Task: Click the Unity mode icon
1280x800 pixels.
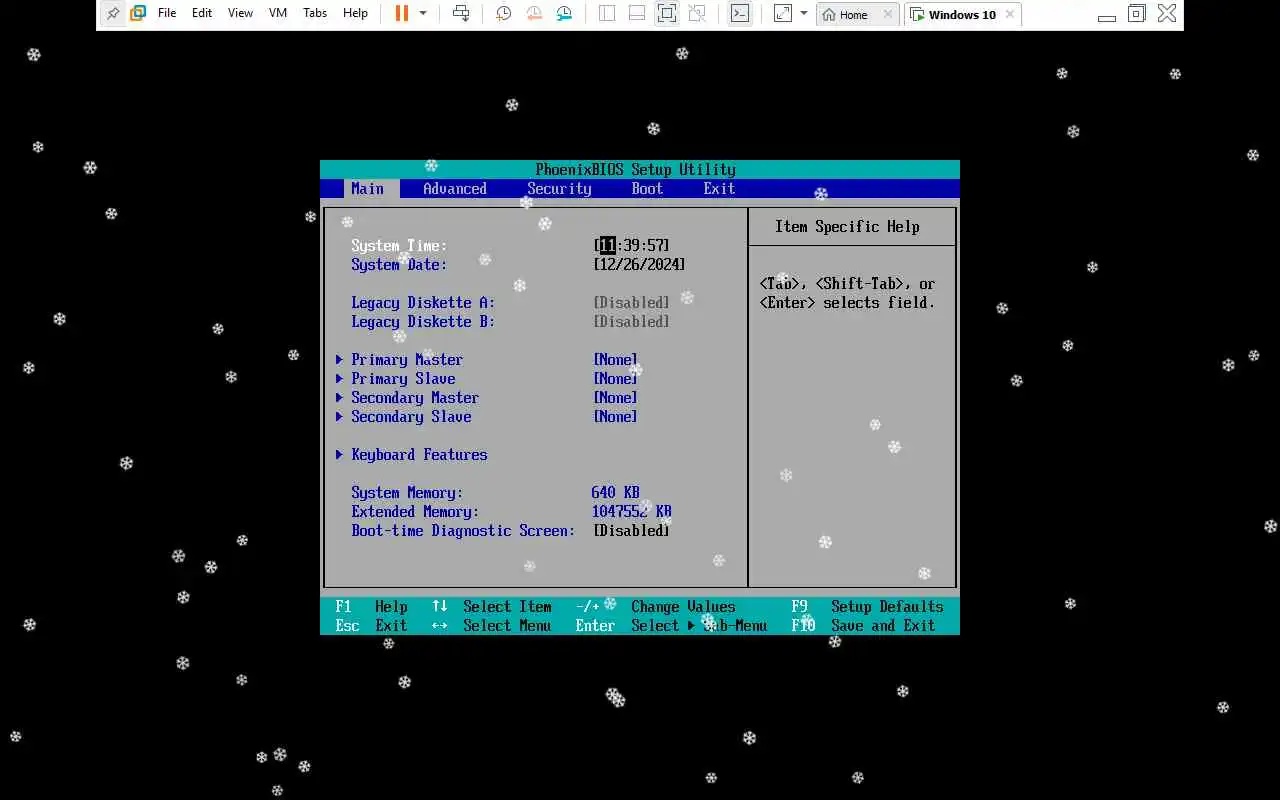Action: point(697,13)
